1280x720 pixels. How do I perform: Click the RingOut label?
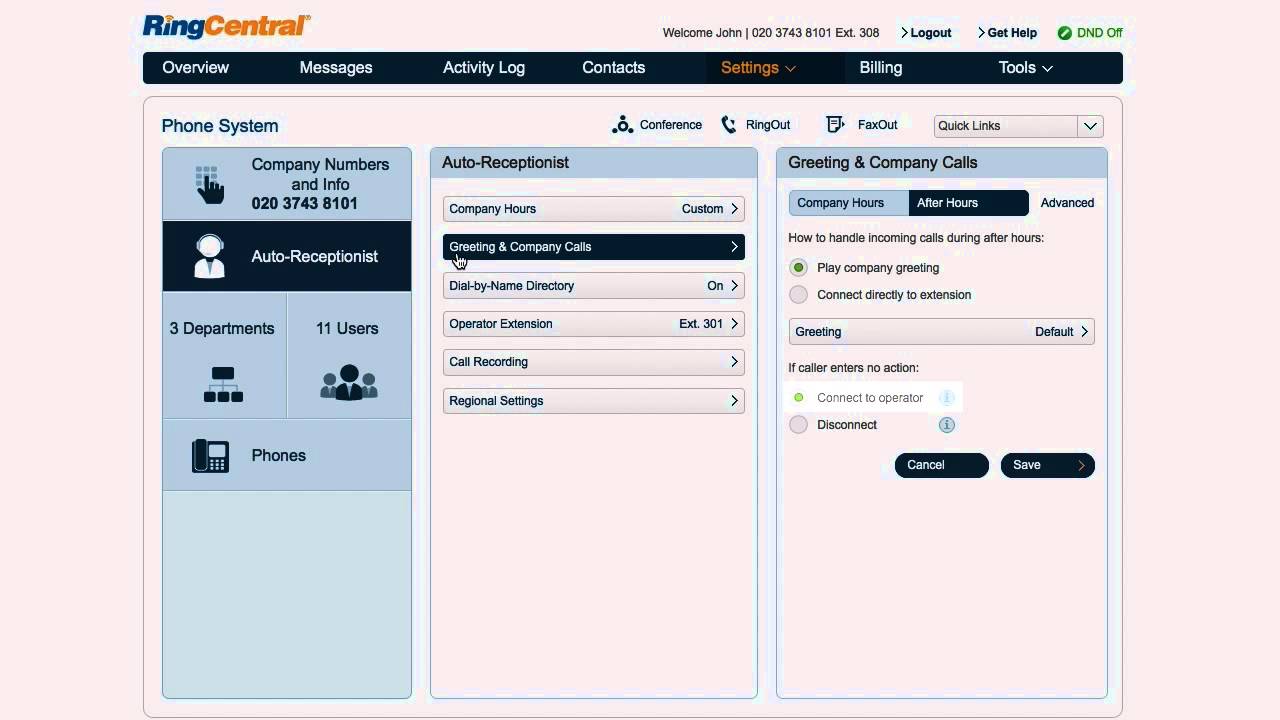coord(768,125)
